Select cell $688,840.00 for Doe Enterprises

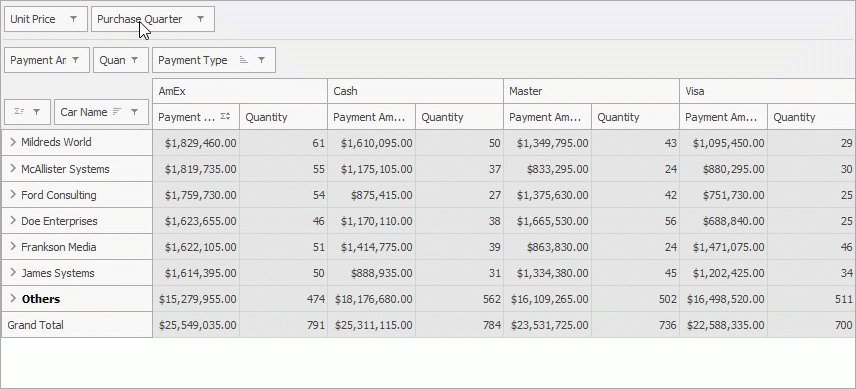pyautogui.click(x=723, y=221)
